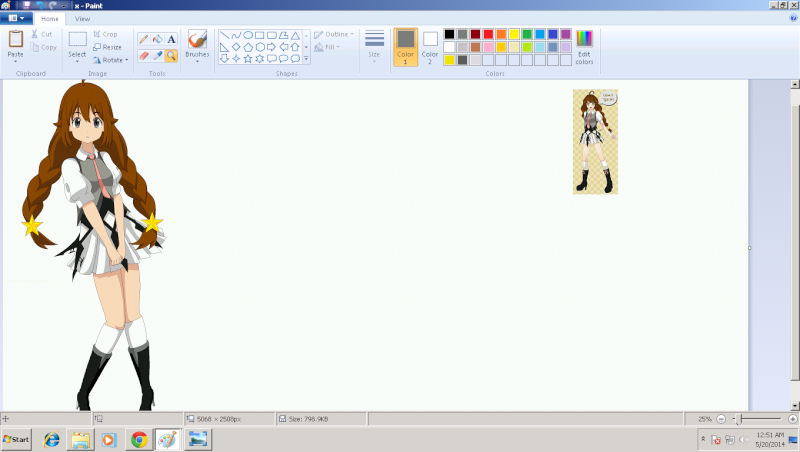Click the zoom out minus button
This screenshot has width=800, height=452.
click(x=721, y=419)
